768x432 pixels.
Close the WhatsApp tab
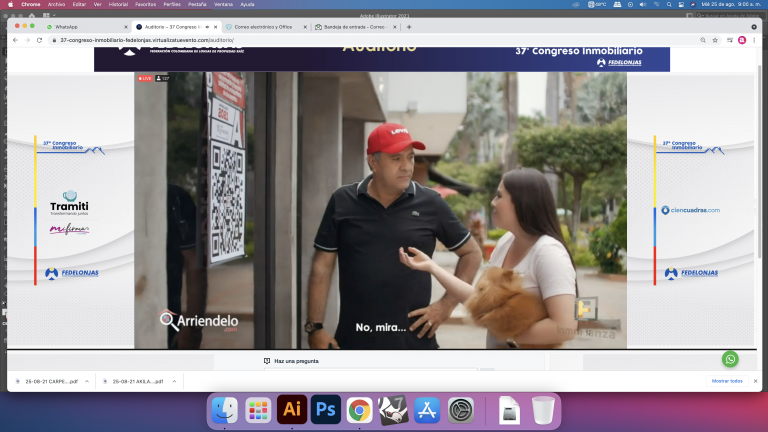point(126,27)
